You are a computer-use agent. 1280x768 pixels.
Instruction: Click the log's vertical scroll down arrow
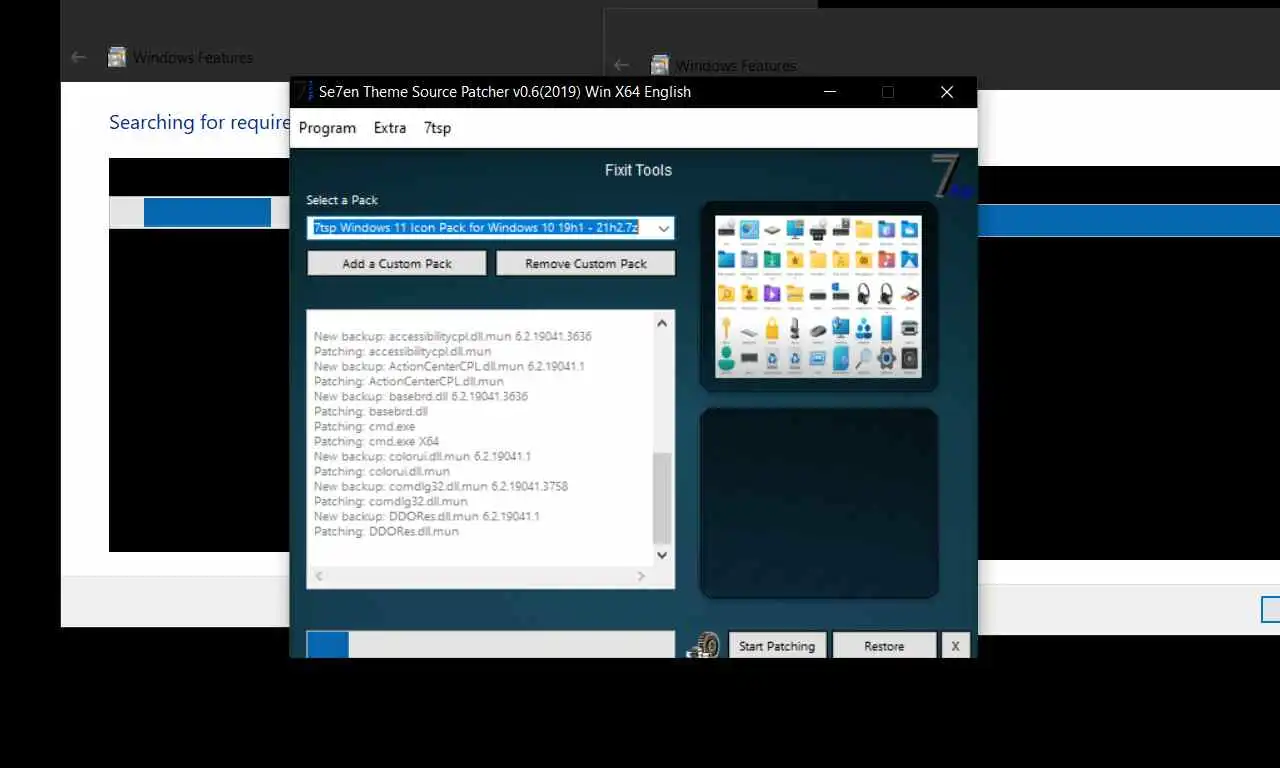click(x=662, y=555)
